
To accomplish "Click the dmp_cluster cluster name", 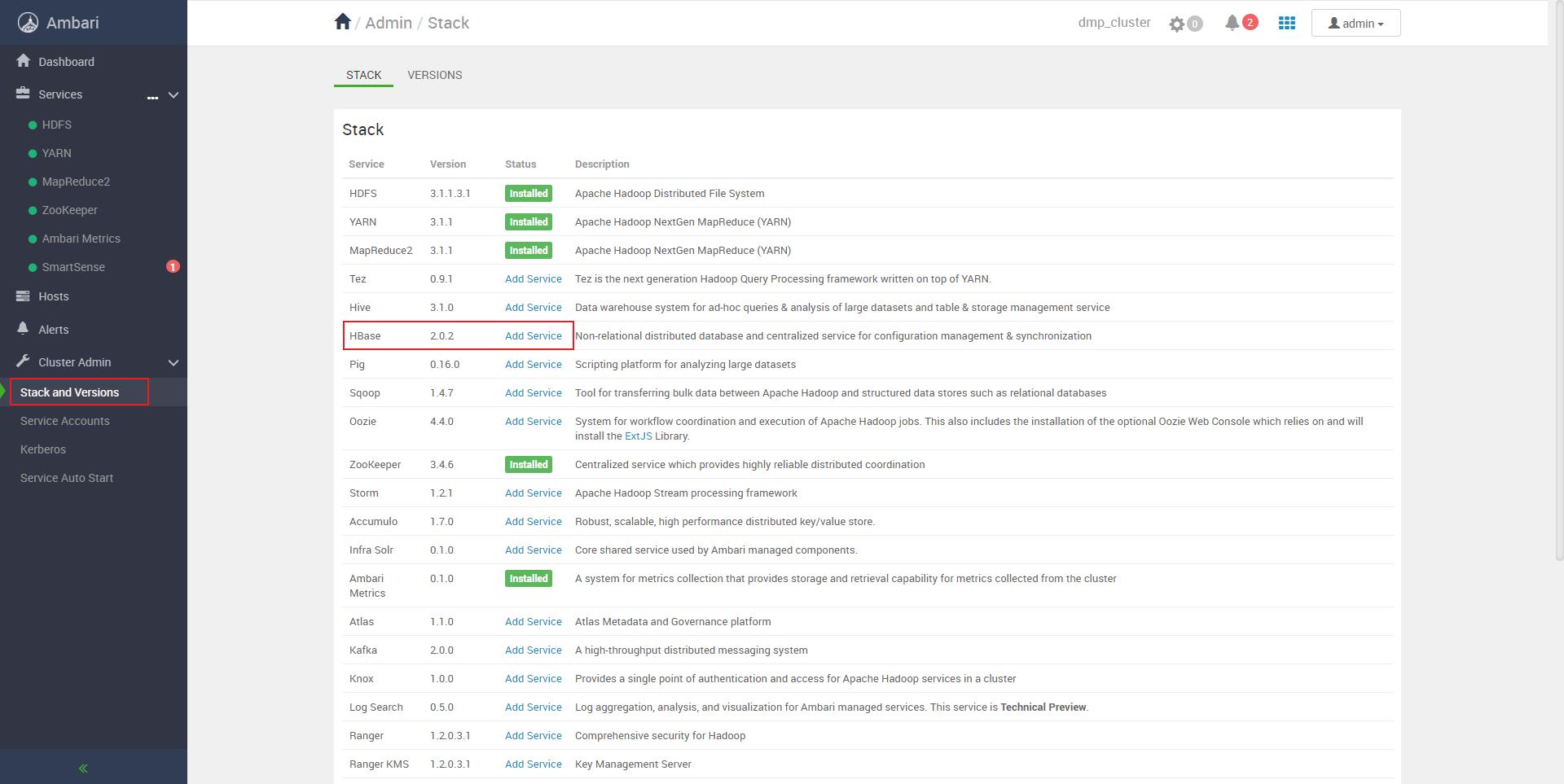I will 1114,23.
